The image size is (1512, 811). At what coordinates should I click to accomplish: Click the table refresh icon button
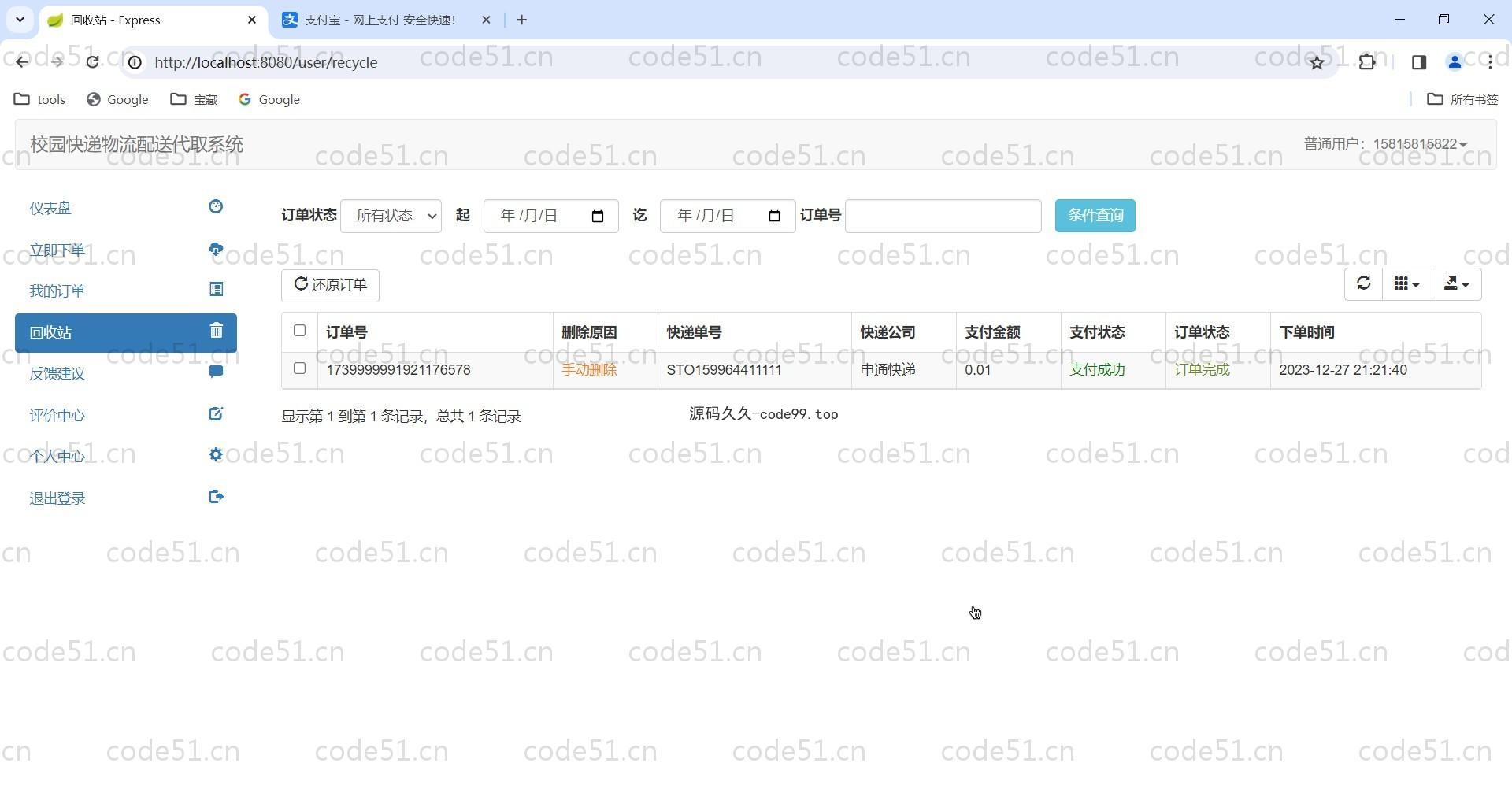[1364, 284]
